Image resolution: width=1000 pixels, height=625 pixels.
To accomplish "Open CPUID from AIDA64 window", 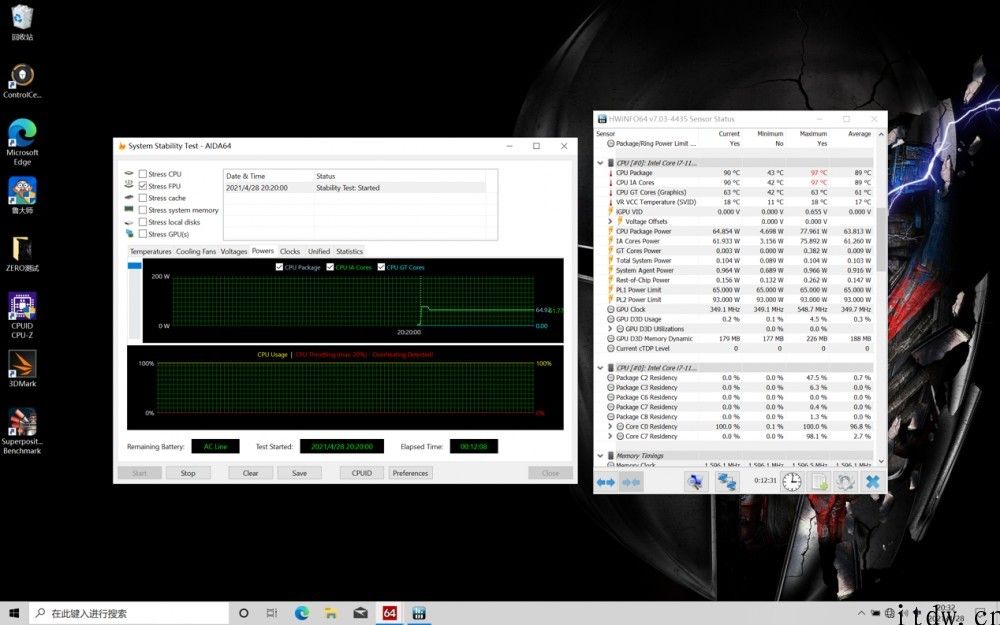I will tap(362, 473).
